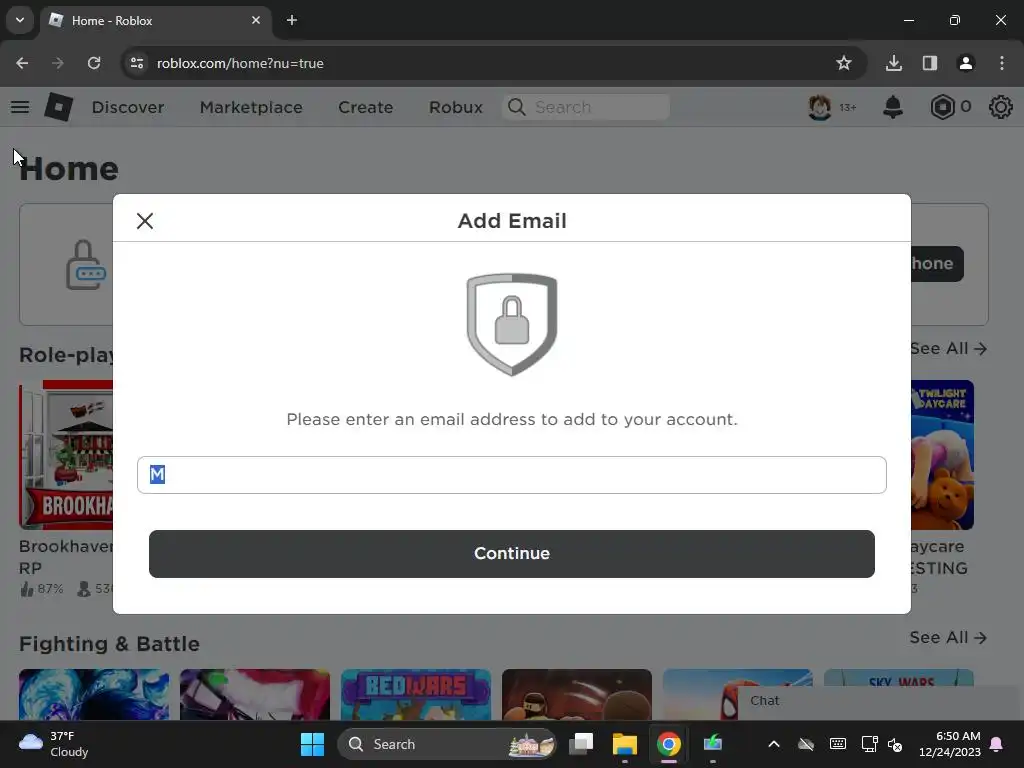Click the Windows taskbar Search box
This screenshot has height=768, width=1024.
pos(447,744)
